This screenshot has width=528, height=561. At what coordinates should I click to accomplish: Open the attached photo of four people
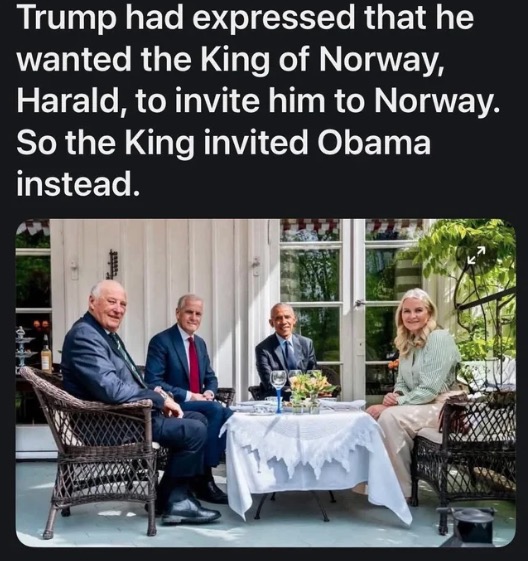(x=266, y=383)
